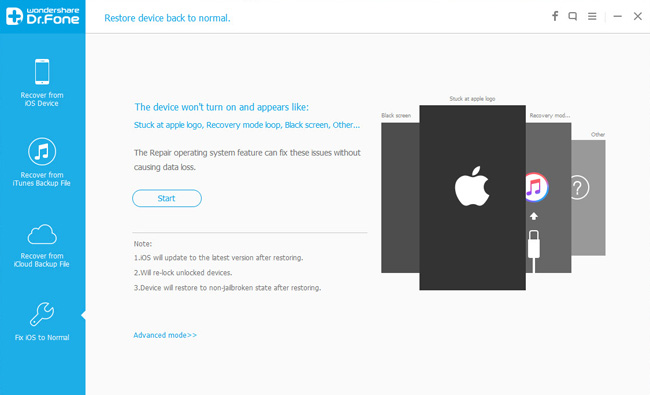Click the 'Stuck at apple logo' caption
The height and width of the screenshot is (395, 650).
click(472, 99)
